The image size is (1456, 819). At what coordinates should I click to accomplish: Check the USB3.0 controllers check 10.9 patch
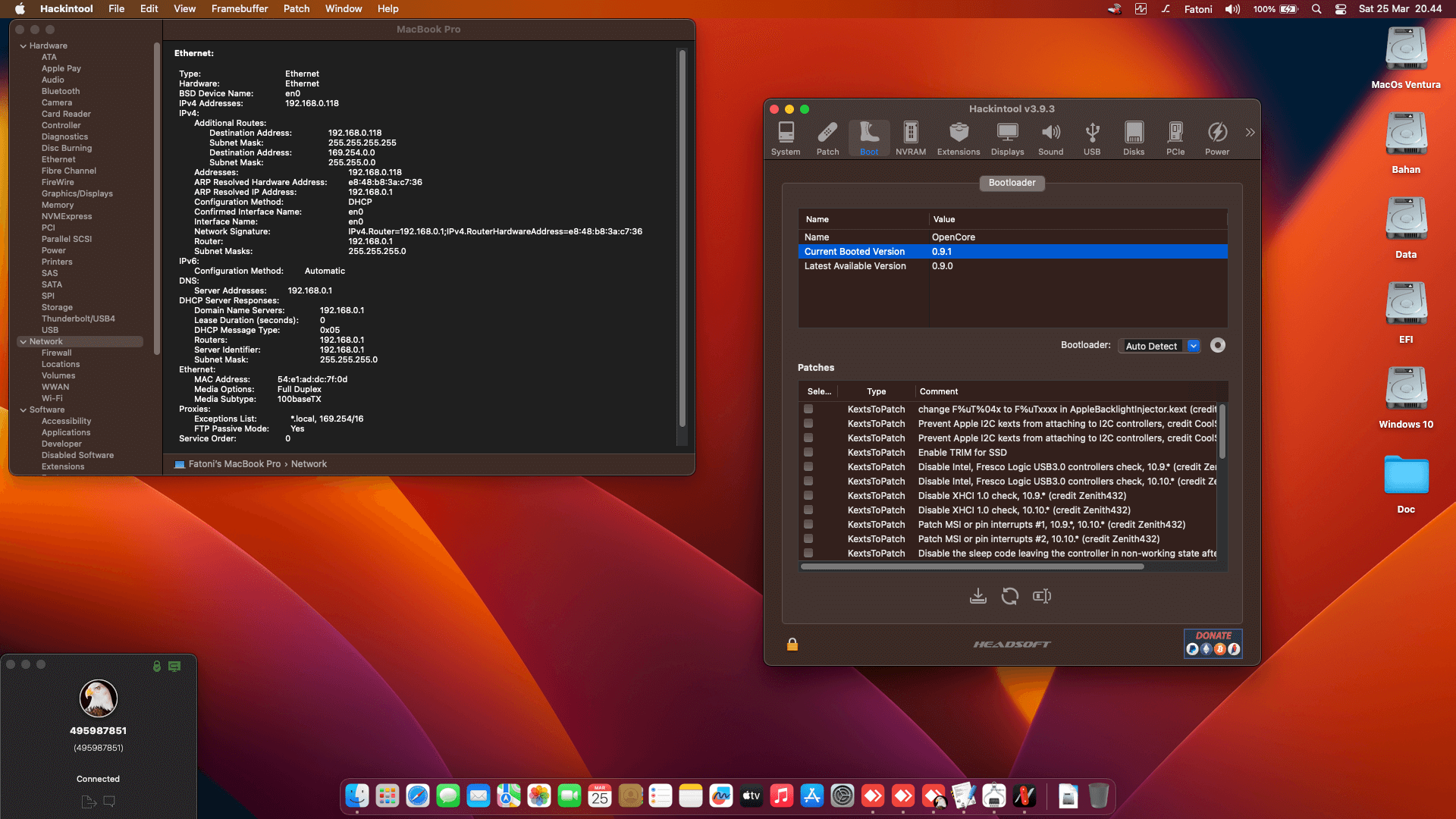tap(808, 466)
